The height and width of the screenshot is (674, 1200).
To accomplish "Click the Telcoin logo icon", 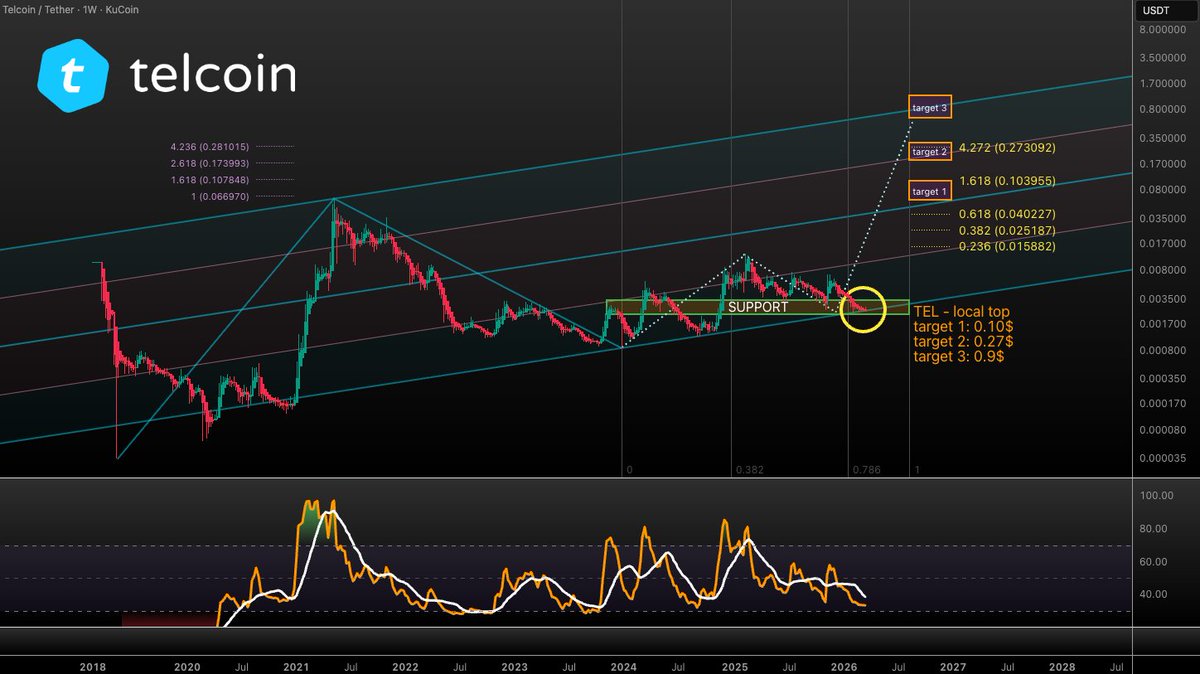I will 73,77.
